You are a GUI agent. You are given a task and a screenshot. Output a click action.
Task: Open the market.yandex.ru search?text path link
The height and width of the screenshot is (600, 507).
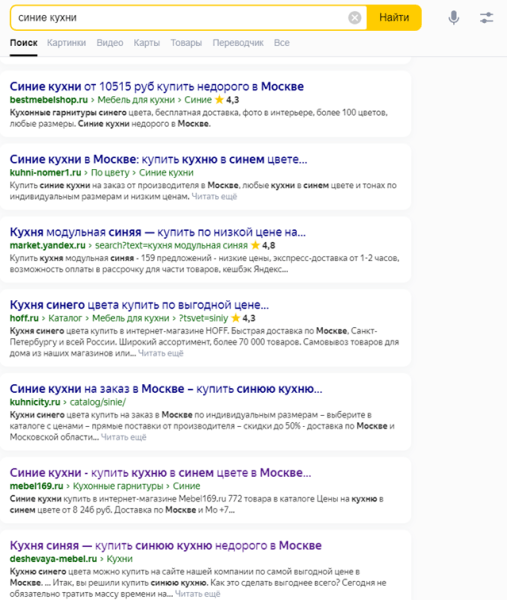171,245
